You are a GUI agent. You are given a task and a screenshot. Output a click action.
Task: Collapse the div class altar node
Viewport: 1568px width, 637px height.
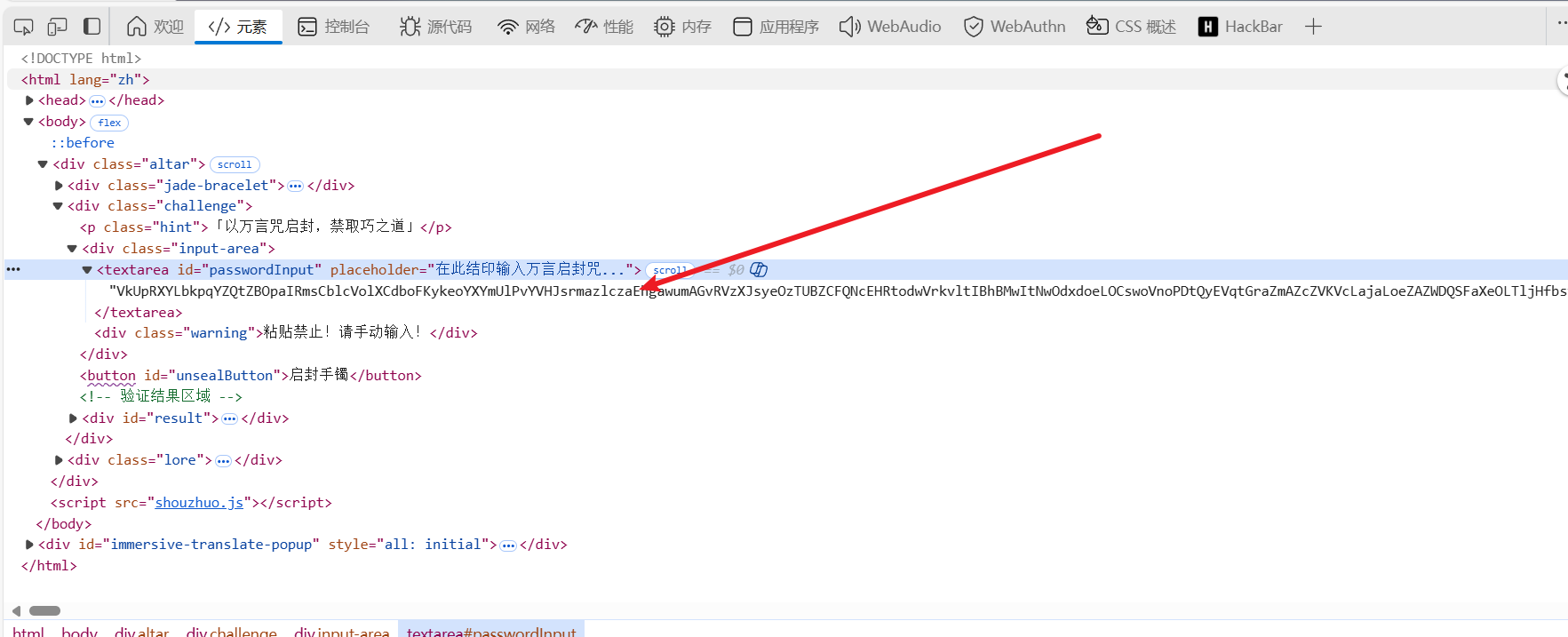(43, 164)
